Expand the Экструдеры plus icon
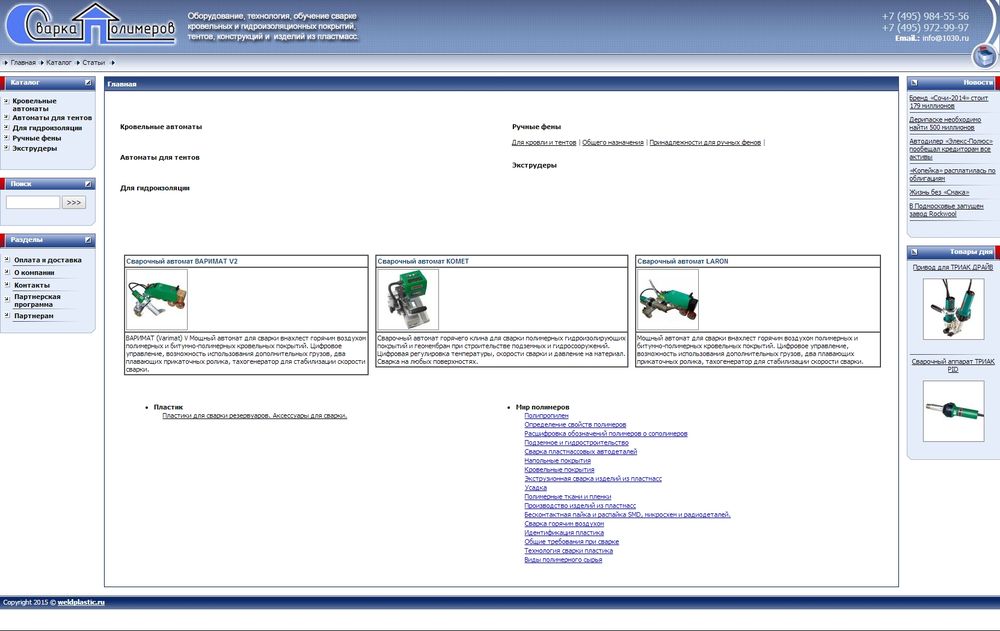This screenshot has width=1000, height=631. click(x=6, y=148)
